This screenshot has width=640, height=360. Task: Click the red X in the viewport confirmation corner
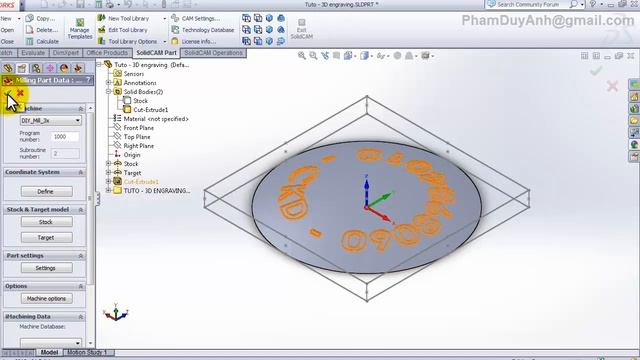612,86
